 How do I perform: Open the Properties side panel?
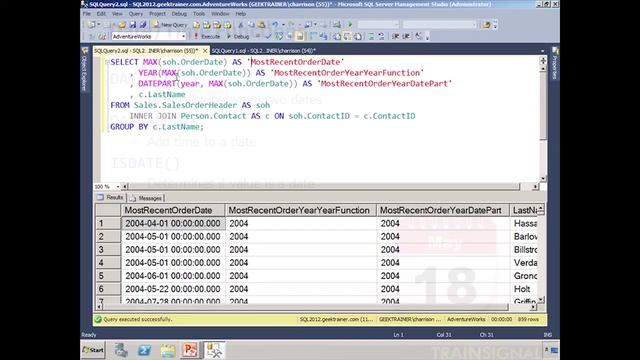point(555,64)
